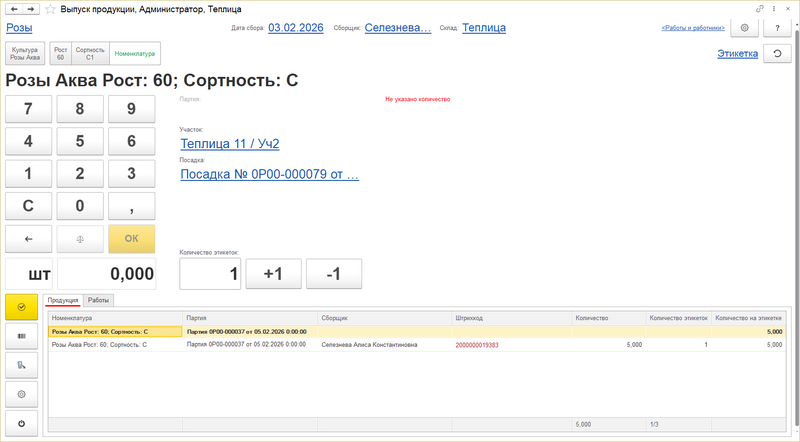Click the Партия column header
Viewport: 800px width, 442px height.
[250, 318]
